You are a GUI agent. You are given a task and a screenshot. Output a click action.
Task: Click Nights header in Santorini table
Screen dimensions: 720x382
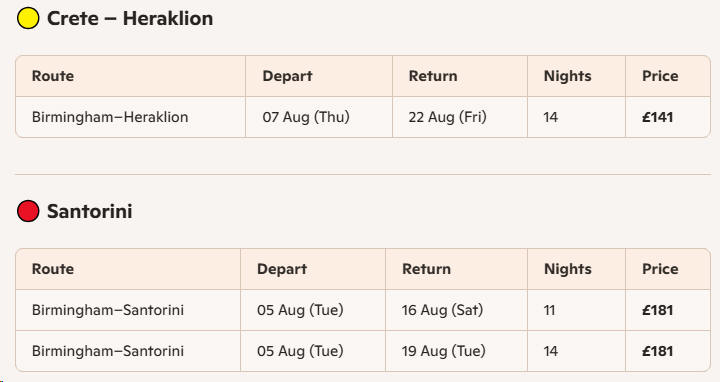(x=568, y=269)
